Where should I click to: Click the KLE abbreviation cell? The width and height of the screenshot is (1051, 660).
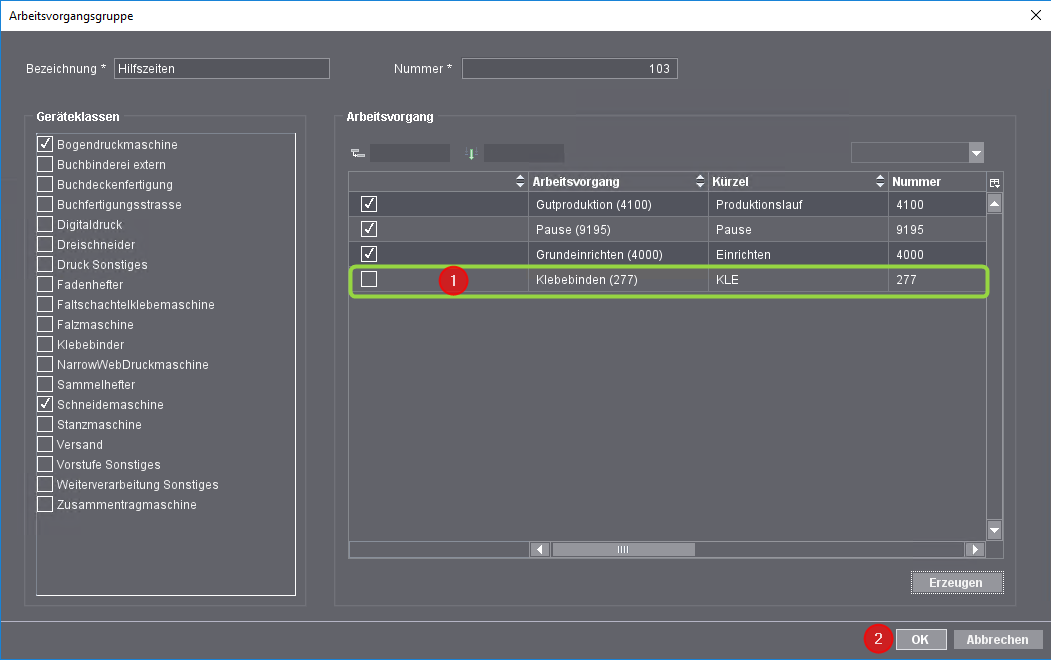[798, 279]
